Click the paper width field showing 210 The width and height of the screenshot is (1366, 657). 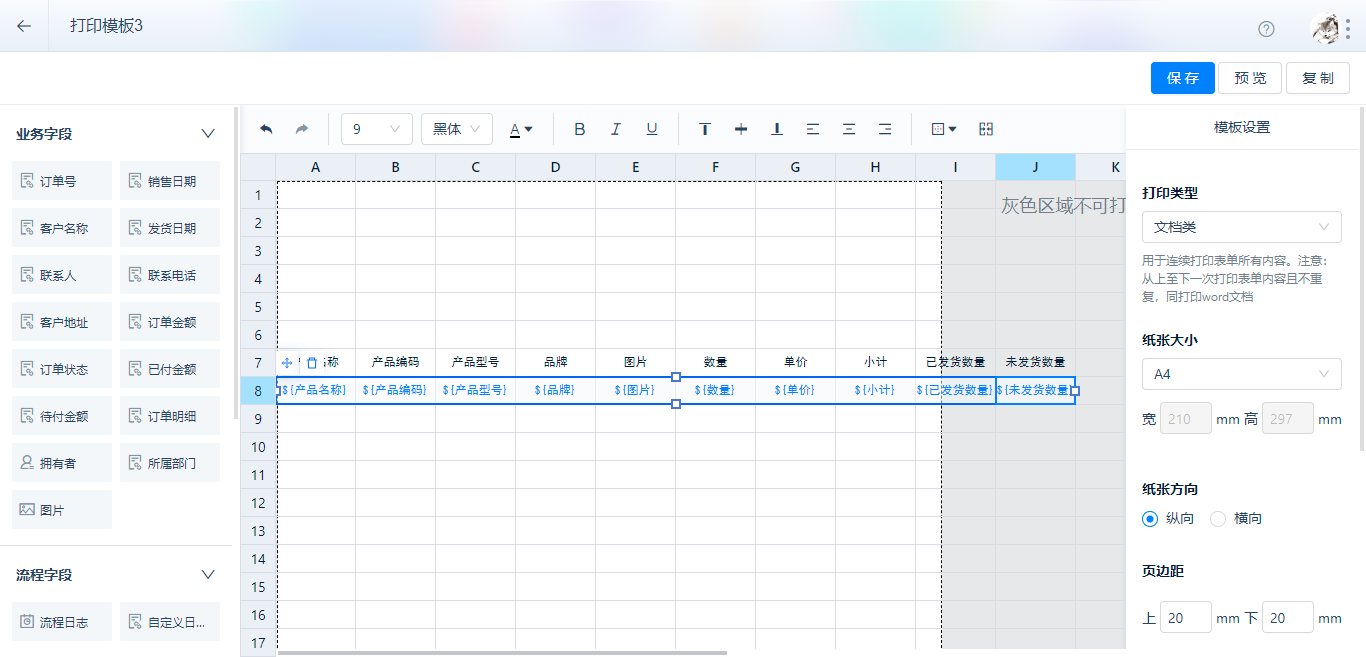click(x=1186, y=419)
